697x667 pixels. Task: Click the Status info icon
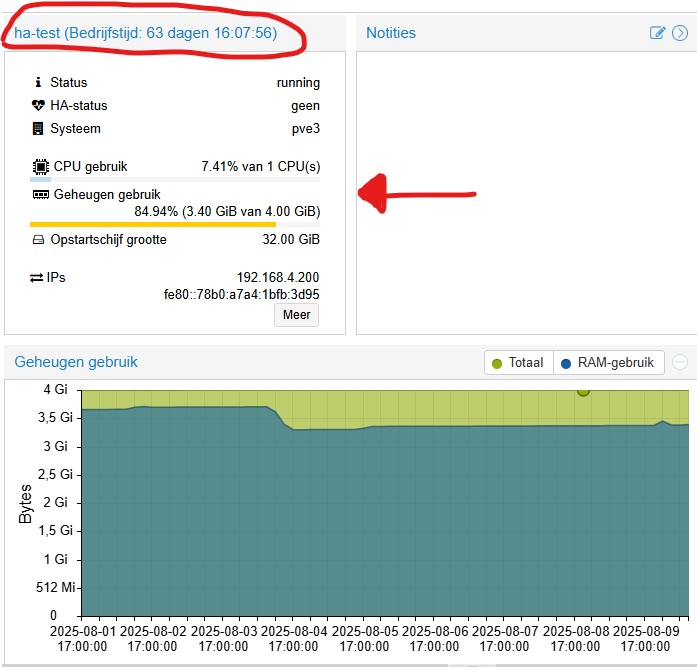[38, 82]
